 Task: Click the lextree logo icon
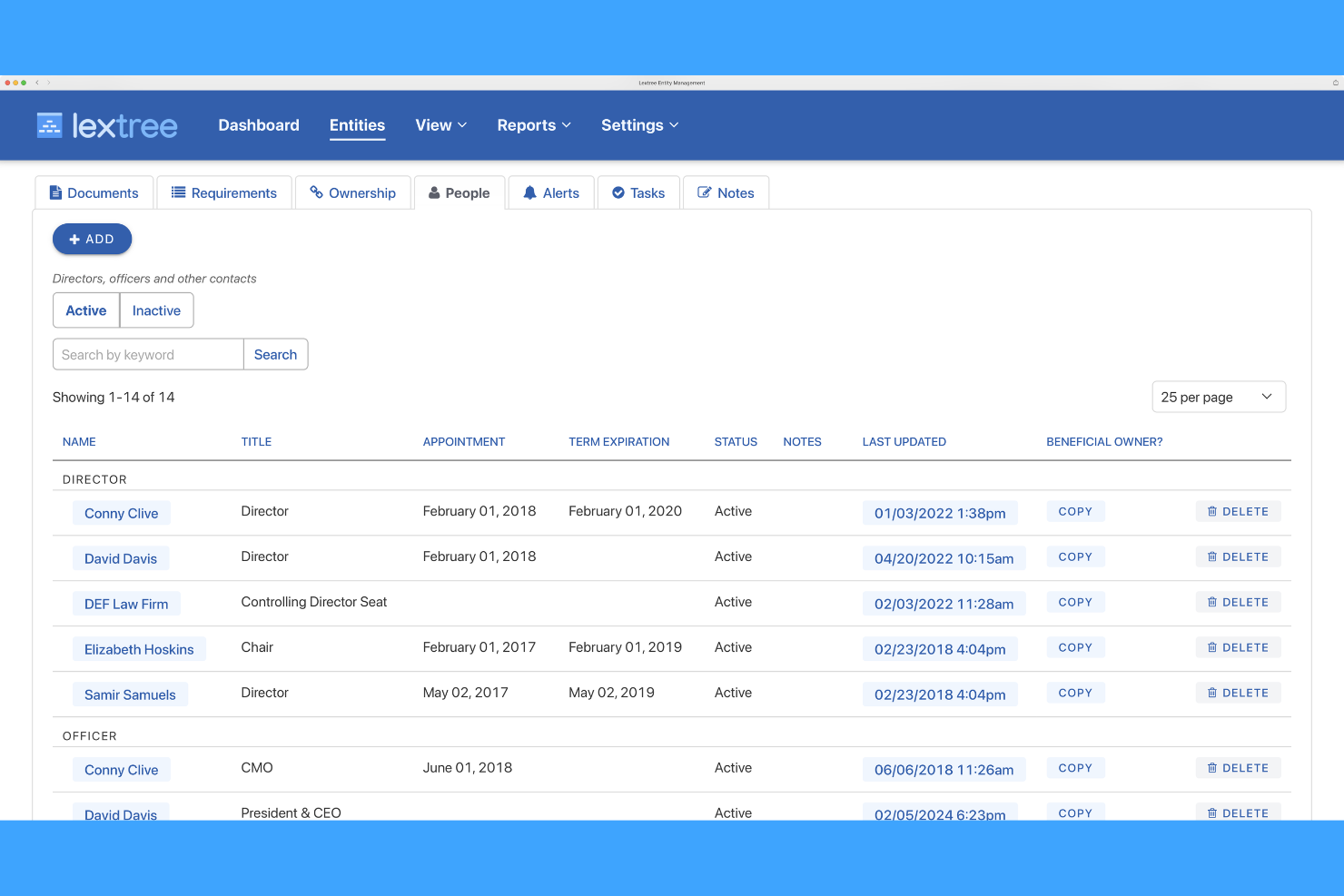(48, 124)
